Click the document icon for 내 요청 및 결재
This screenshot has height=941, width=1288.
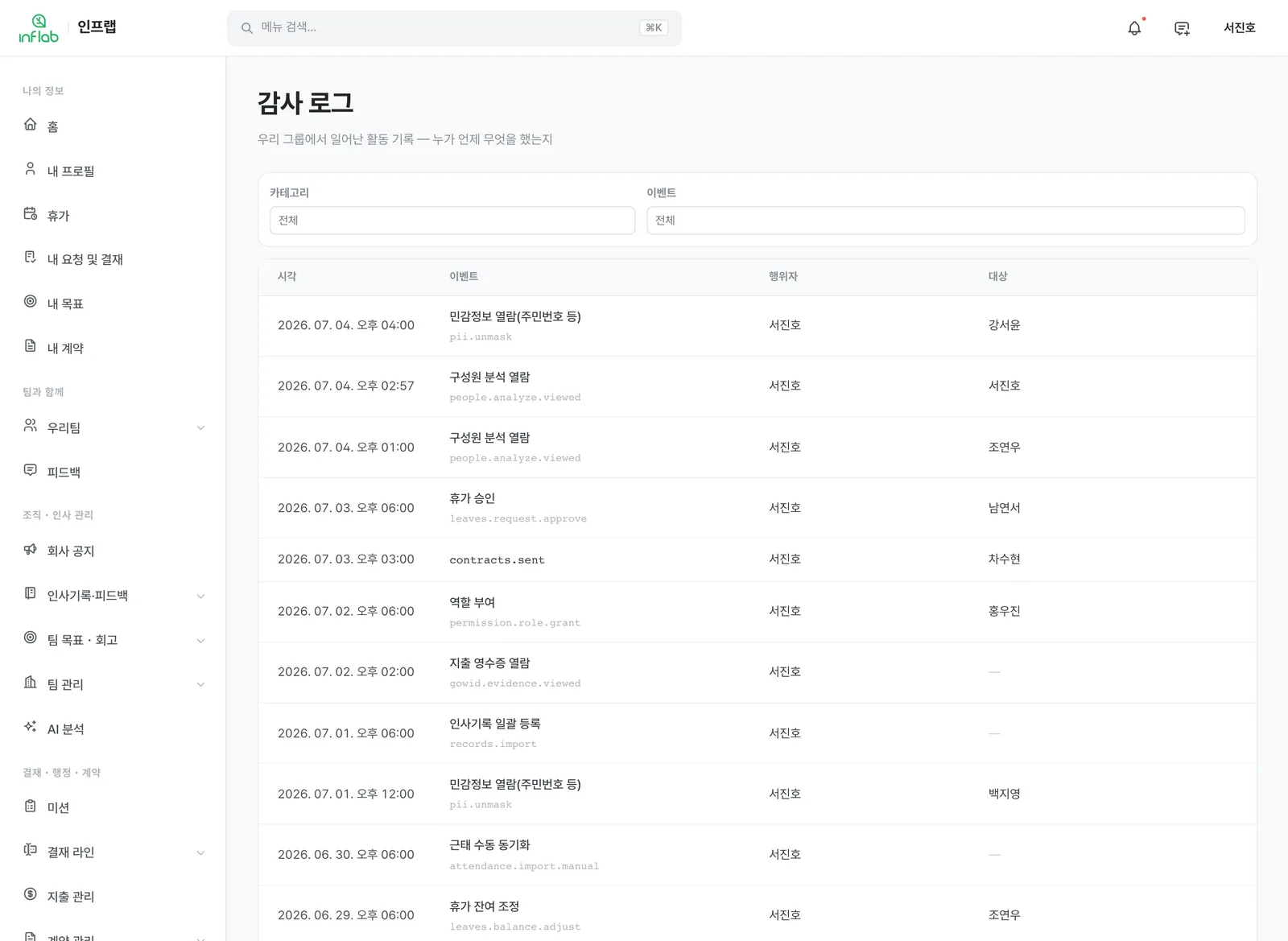point(31,258)
